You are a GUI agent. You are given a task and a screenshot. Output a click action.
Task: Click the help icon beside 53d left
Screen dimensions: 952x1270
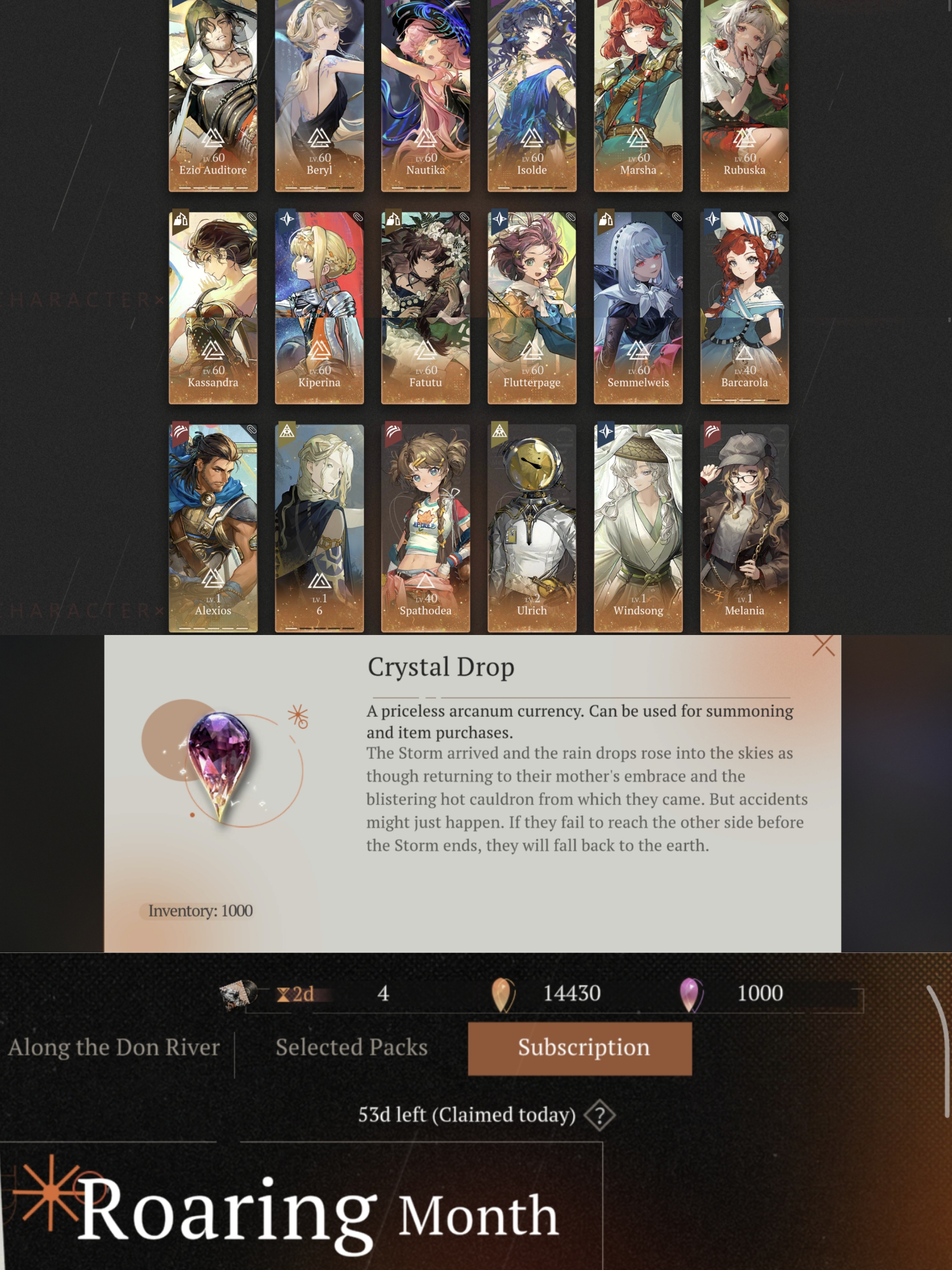click(x=599, y=1116)
